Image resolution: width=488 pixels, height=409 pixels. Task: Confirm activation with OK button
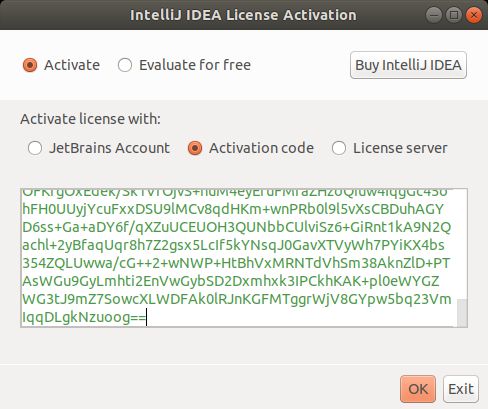click(418, 389)
